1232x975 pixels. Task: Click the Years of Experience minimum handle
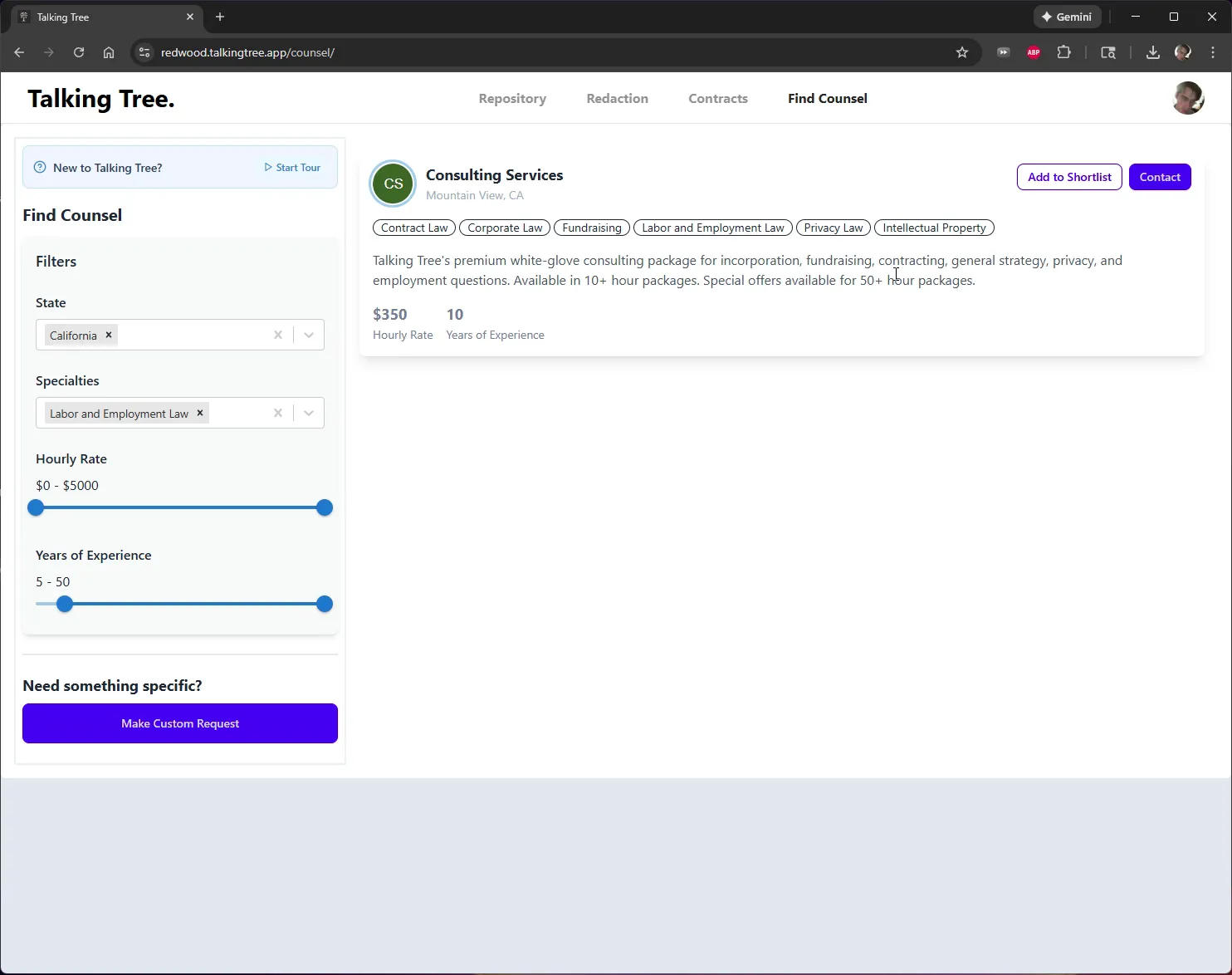click(65, 604)
